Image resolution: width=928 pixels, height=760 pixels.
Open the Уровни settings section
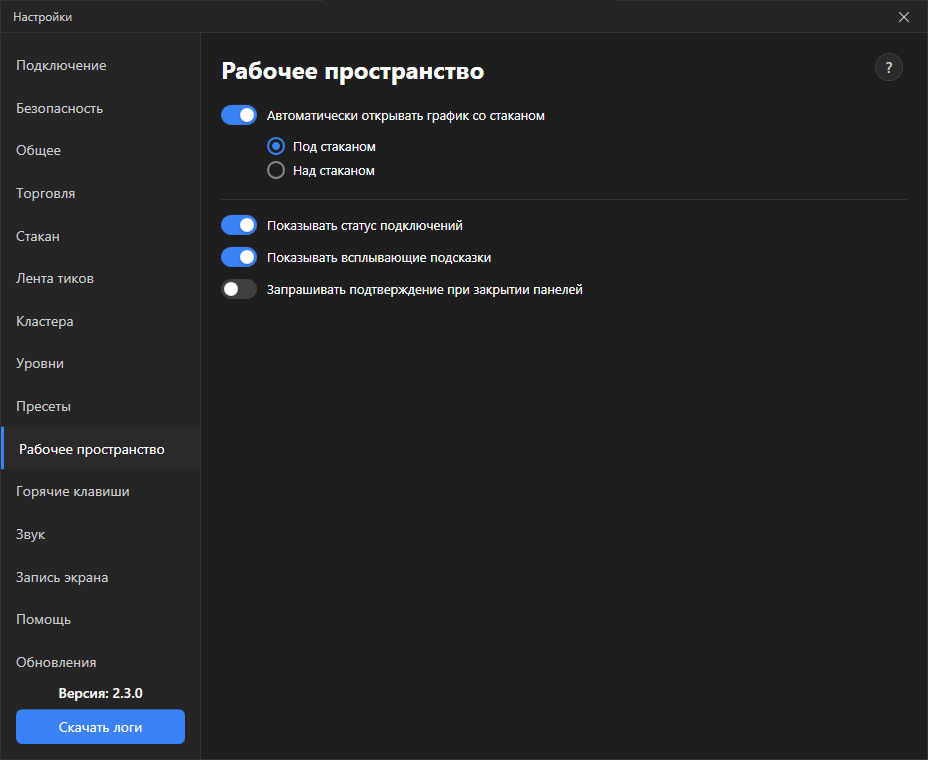101,363
